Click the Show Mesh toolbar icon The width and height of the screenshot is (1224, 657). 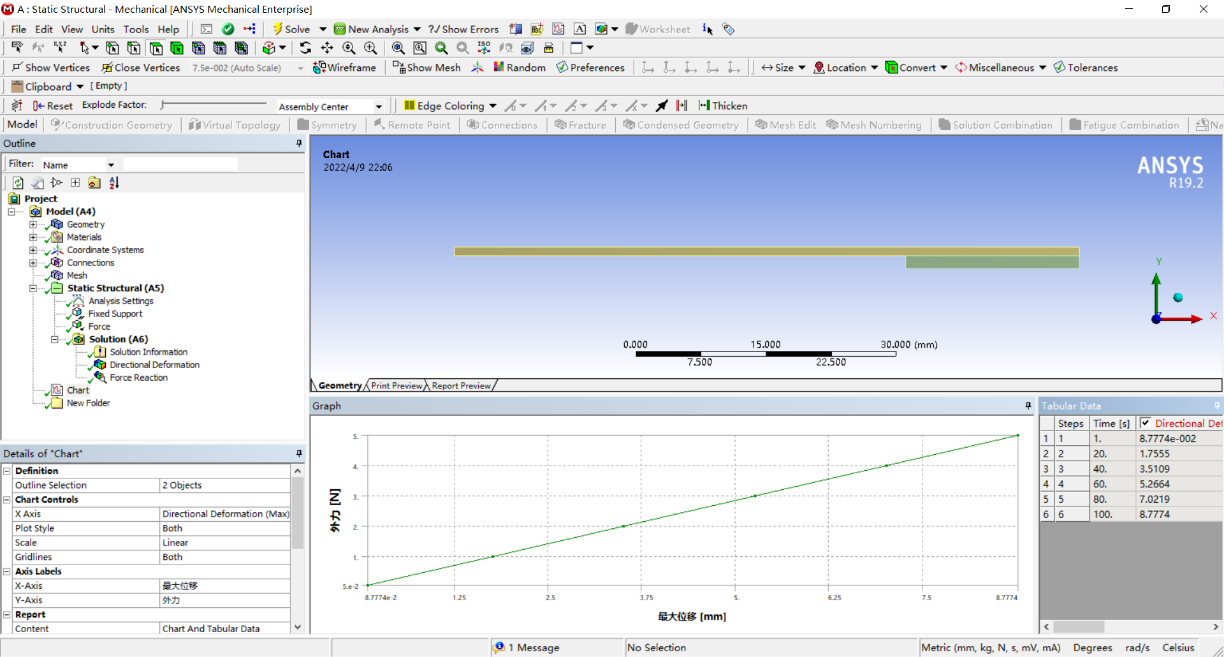[427, 68]
